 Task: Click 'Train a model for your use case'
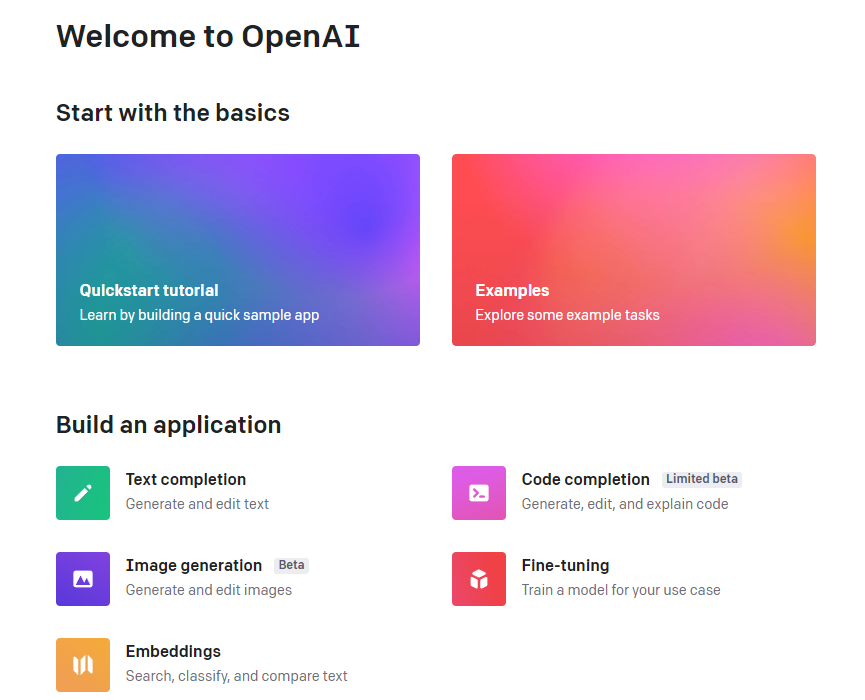(x=621, y=590)
